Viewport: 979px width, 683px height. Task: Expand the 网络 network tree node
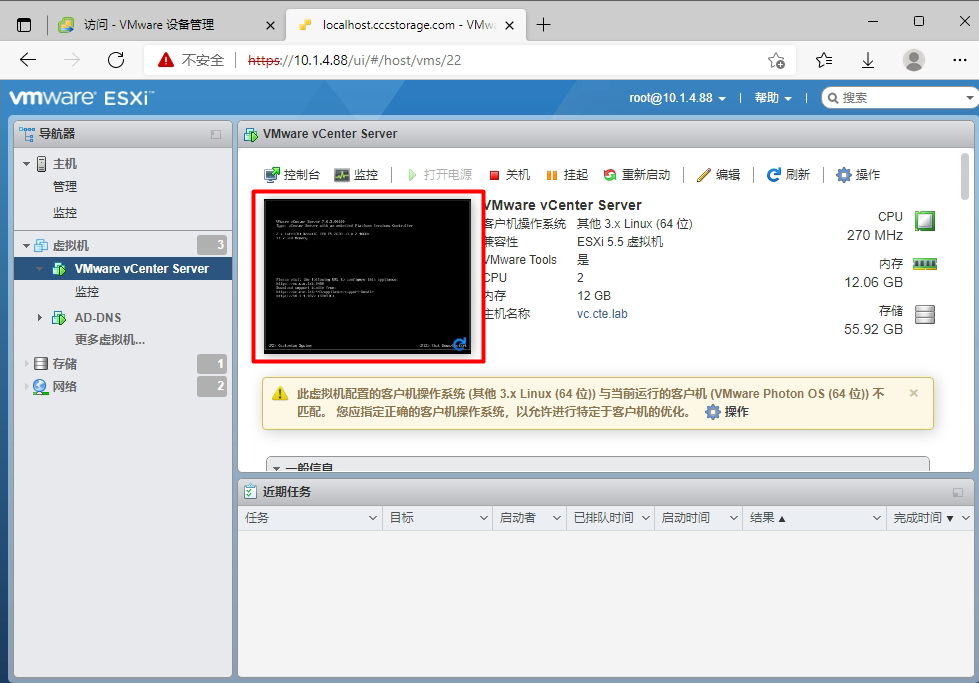[x=26, y=386]
